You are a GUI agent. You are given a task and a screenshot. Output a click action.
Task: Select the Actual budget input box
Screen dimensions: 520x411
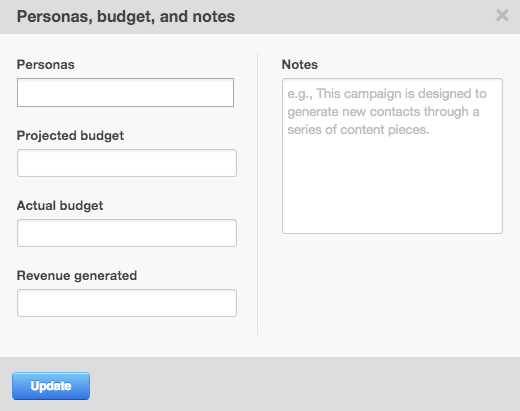pyautogui.click(x=127, y=233)
